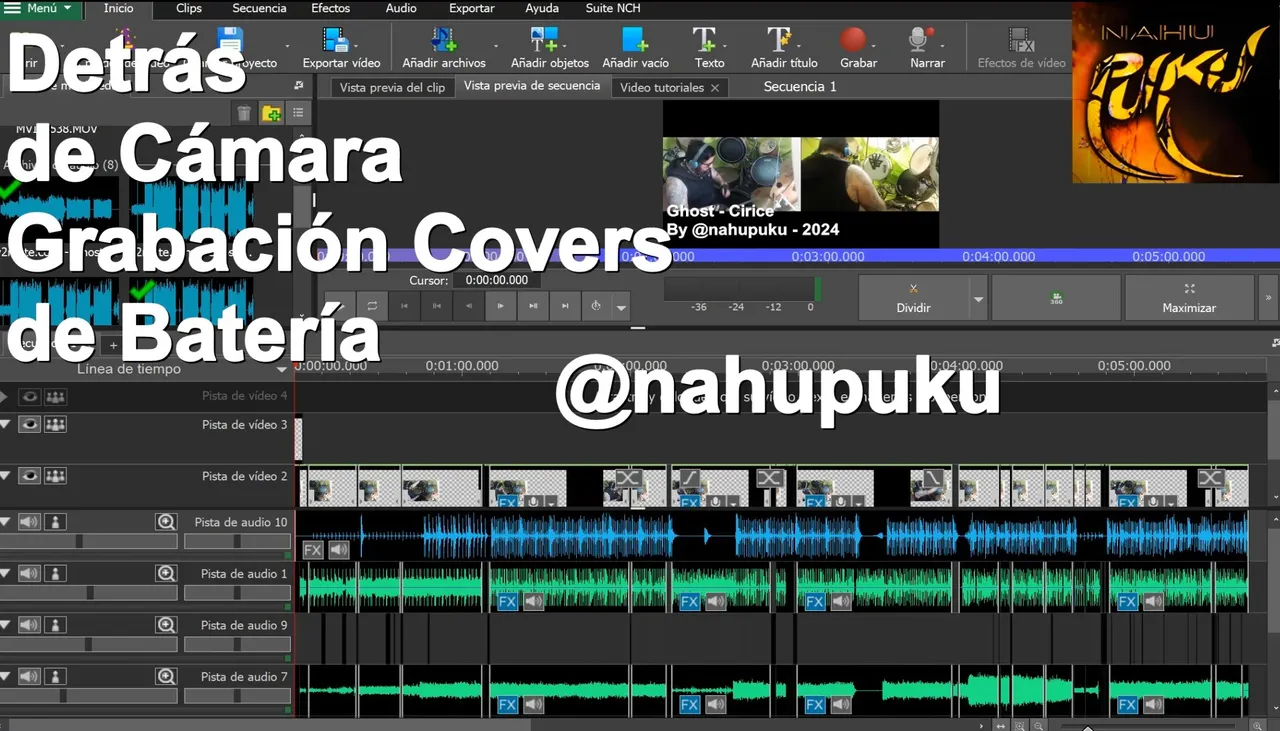Open the Menú dropdown button
1280x731 pixels.
pos(40,8)
